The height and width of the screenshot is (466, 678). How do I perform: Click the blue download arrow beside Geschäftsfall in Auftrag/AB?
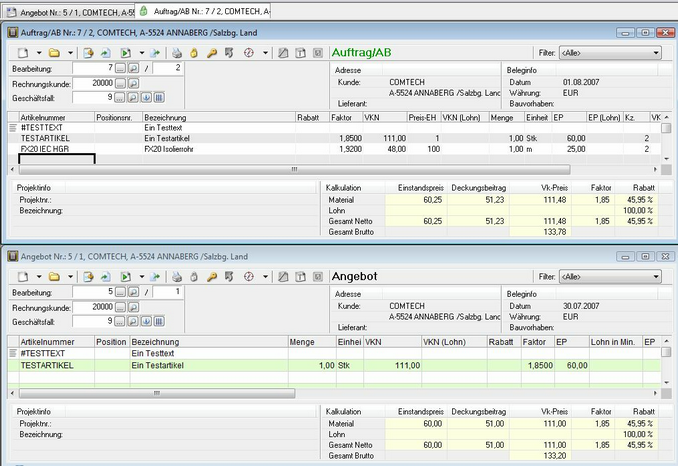point(146,98)
